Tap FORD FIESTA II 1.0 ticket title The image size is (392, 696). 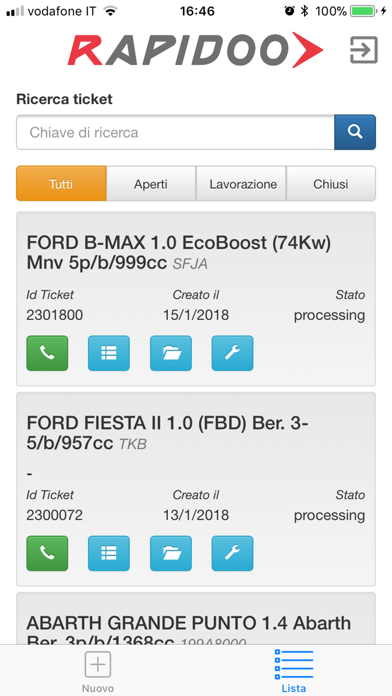point(167,433)
